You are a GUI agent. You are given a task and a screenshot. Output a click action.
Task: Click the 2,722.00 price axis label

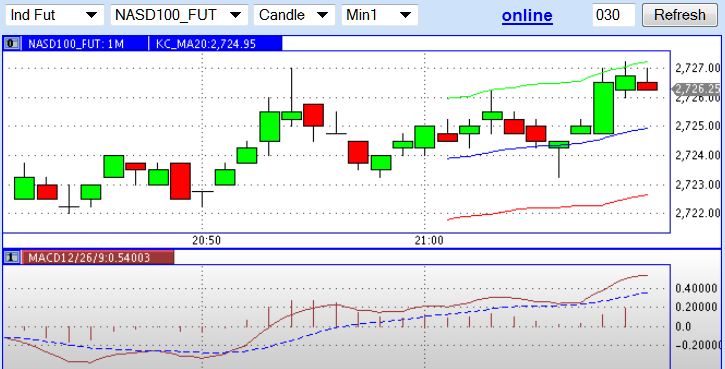(698, 213)
